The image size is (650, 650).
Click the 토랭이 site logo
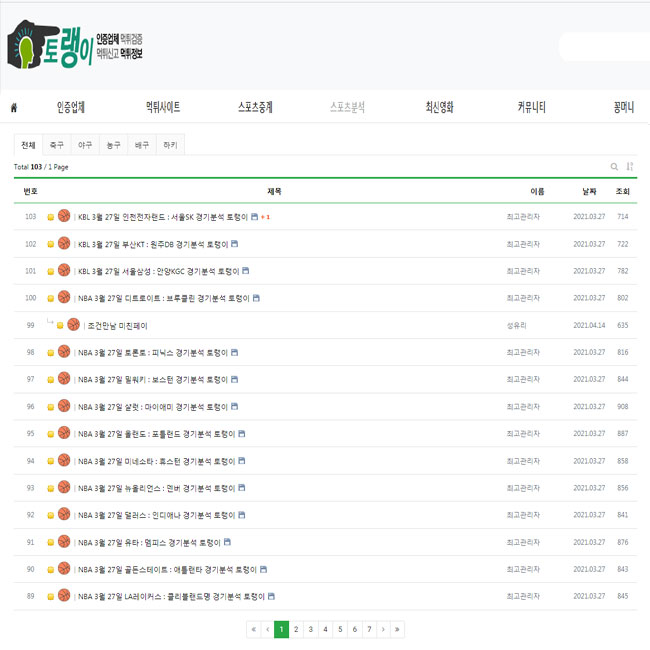coord(75,45)
